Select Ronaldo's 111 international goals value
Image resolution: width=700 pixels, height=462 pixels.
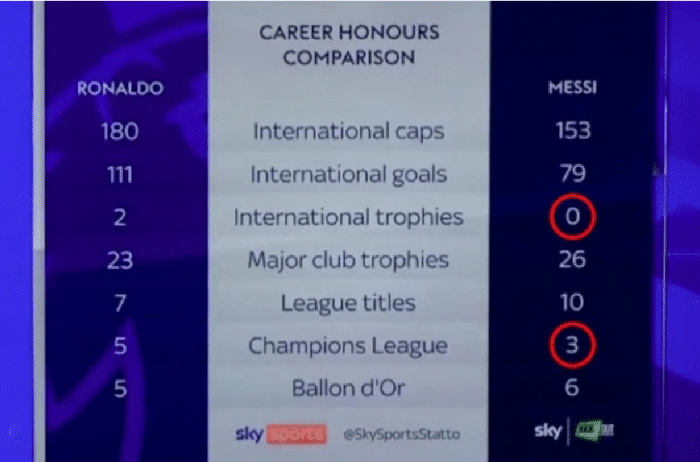120,174
